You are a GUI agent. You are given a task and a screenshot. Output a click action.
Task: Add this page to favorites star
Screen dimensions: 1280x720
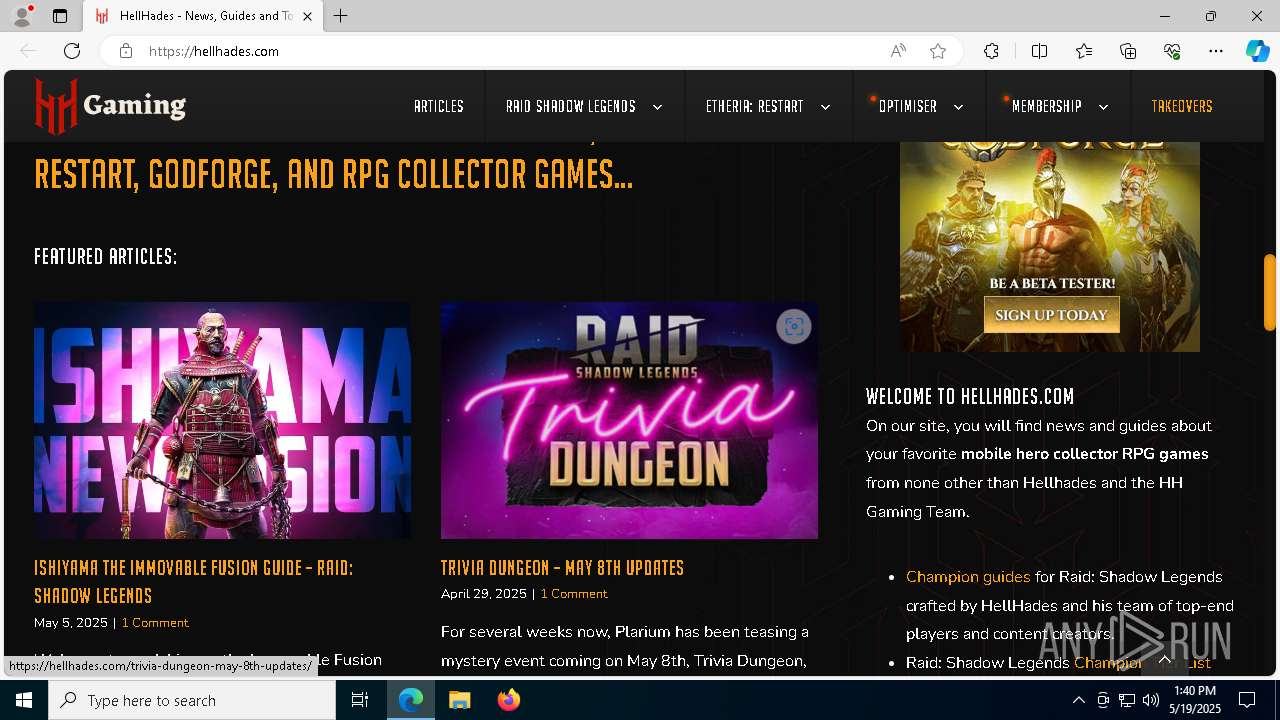938,51
